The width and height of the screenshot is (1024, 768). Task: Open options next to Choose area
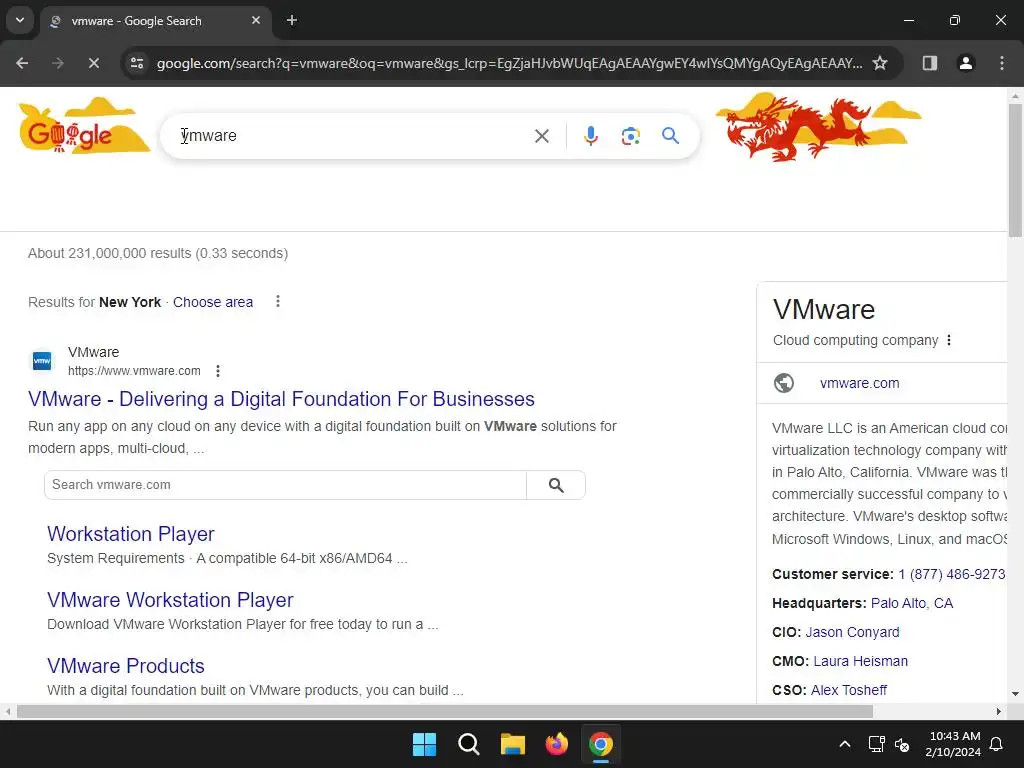[x=278, y=301]
